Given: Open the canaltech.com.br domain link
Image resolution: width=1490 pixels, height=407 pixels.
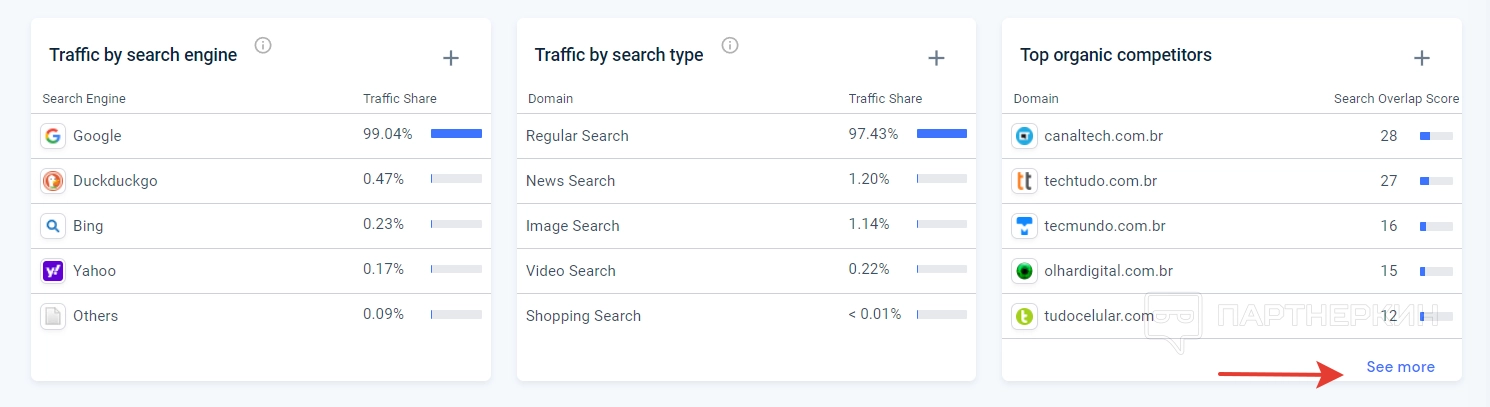Looking at the screenshot, I should (x=1103, y=136).
